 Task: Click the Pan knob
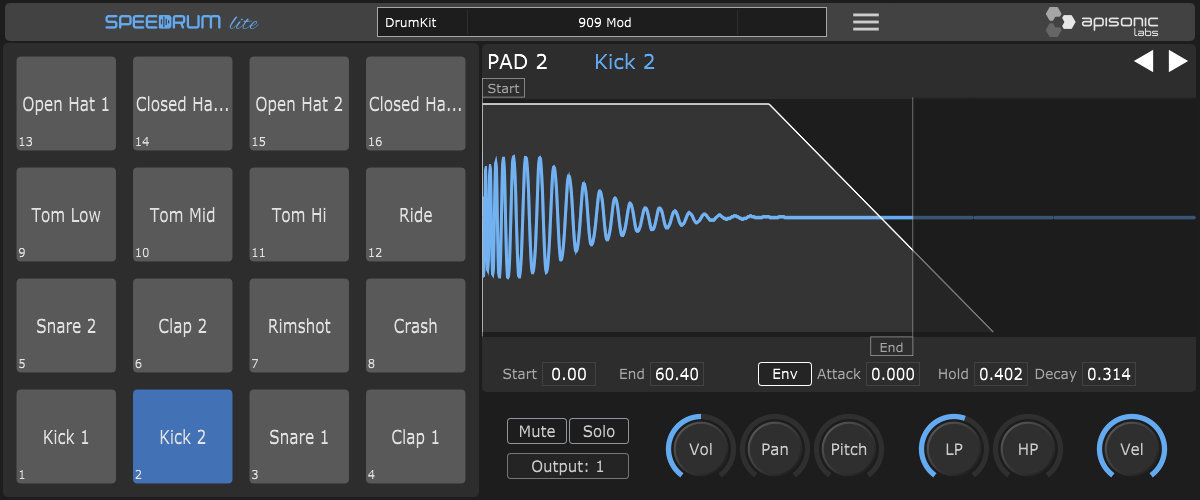[775, 449]
